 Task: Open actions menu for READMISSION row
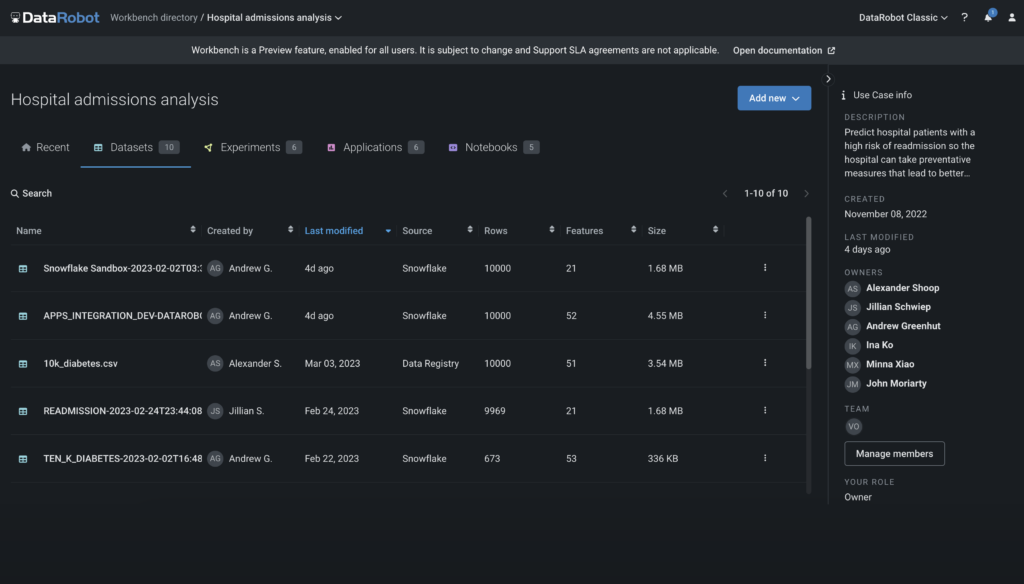click(x=765, y=411)
